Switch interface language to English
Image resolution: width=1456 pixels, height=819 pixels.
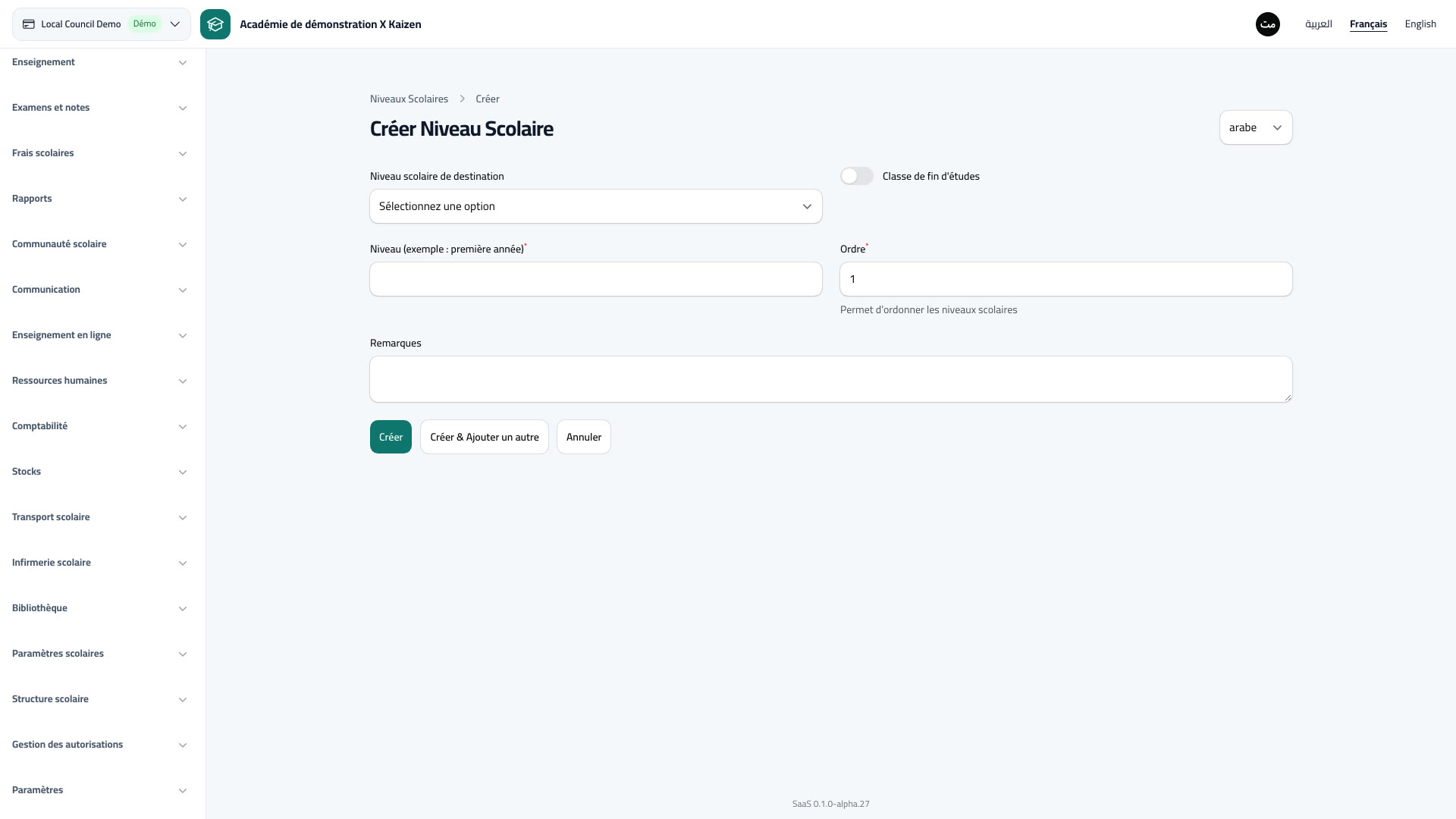[1420, 24]
